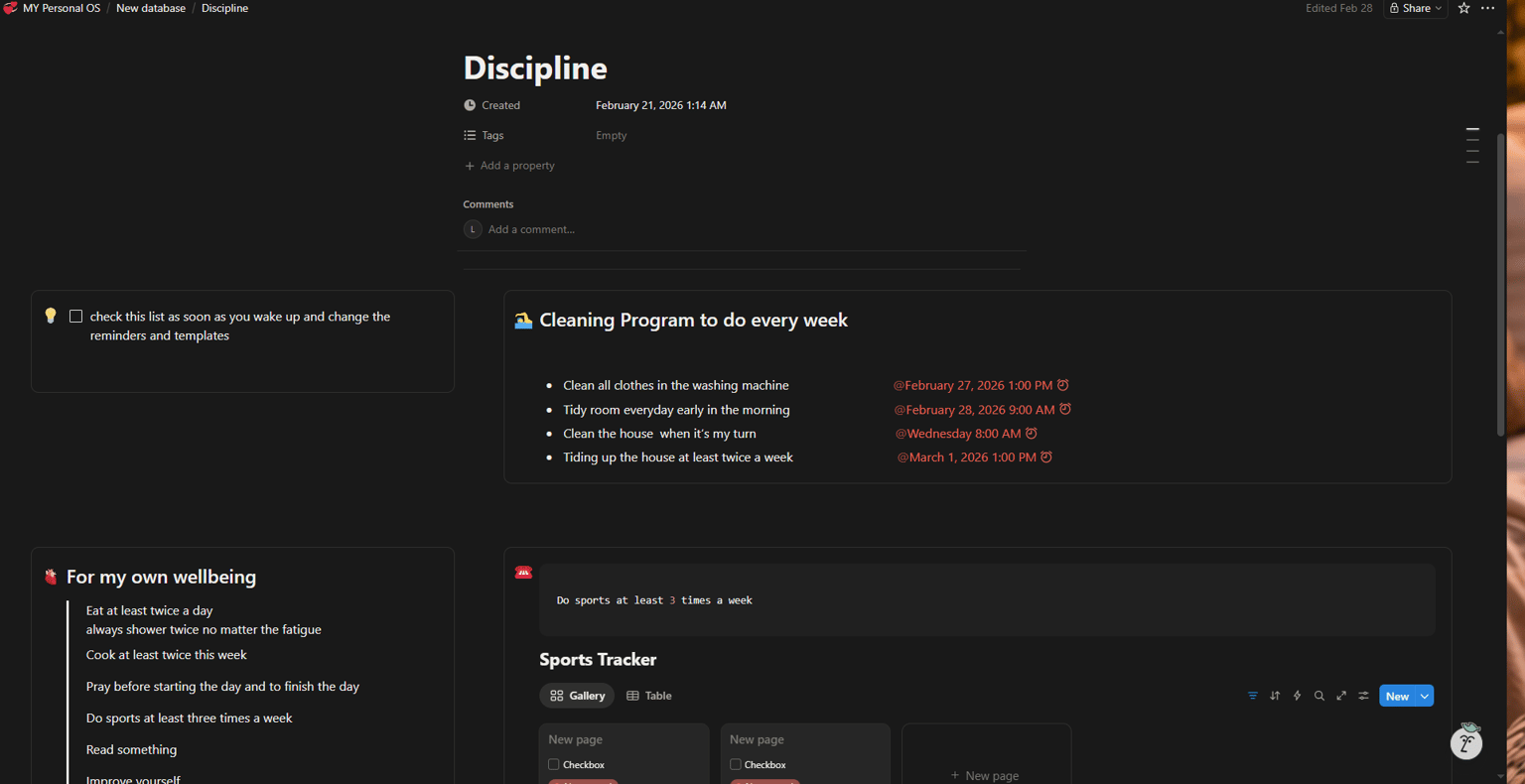Click the + New page gallery card
Image resolution: width=1525 pixels, height=784 pixels.
(986, 754)
